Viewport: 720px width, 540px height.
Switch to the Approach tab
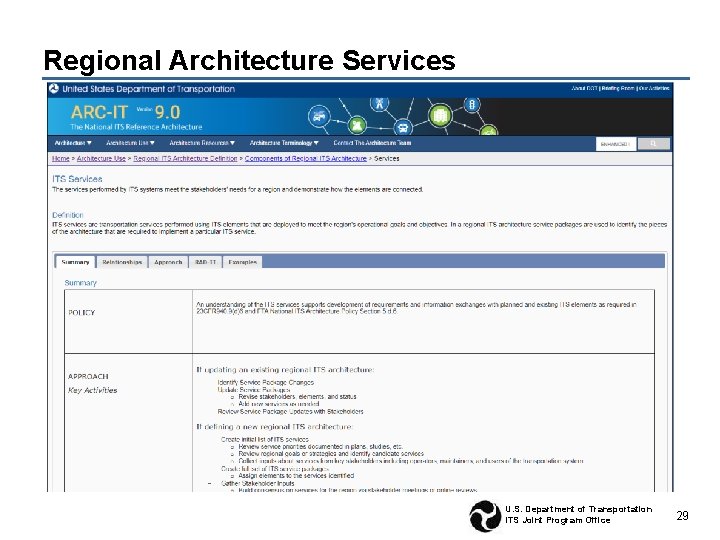click(168, 262)
